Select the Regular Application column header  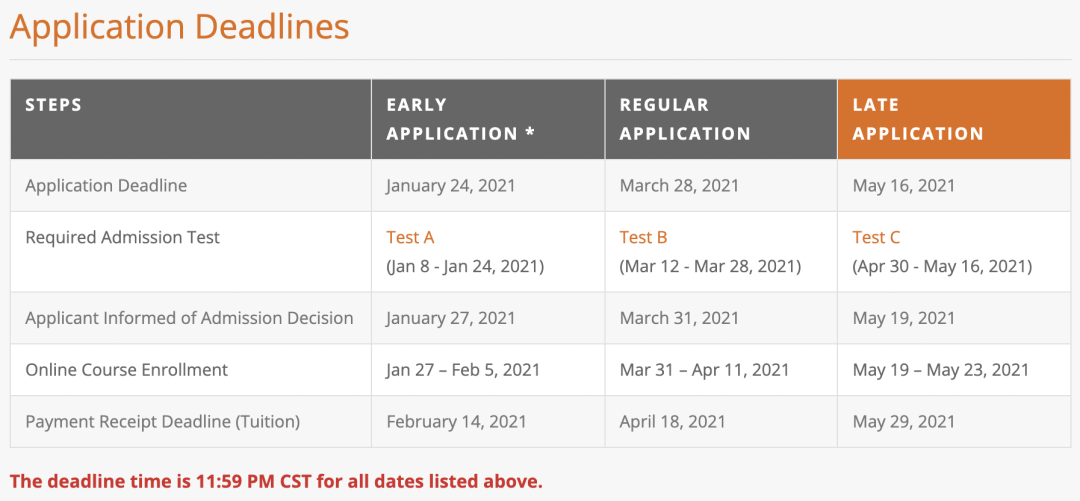[x=721, y=119]
